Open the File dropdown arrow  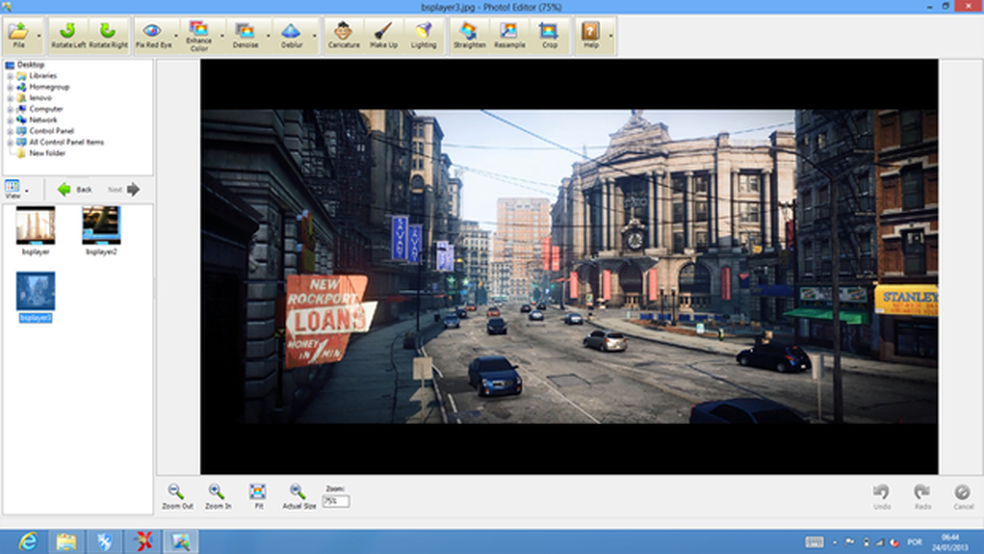38,36
